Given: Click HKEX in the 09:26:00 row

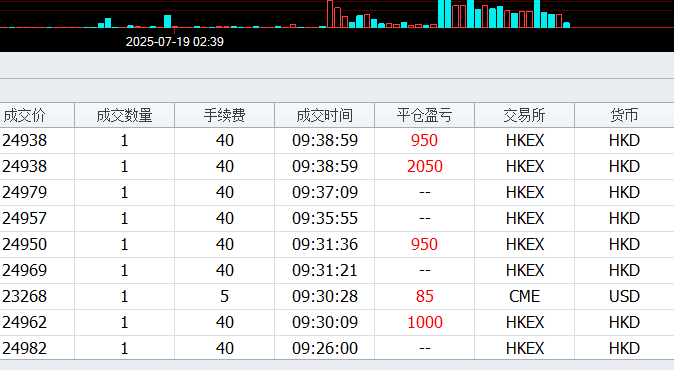Looking at the screenshot, I should coord(525,348).
